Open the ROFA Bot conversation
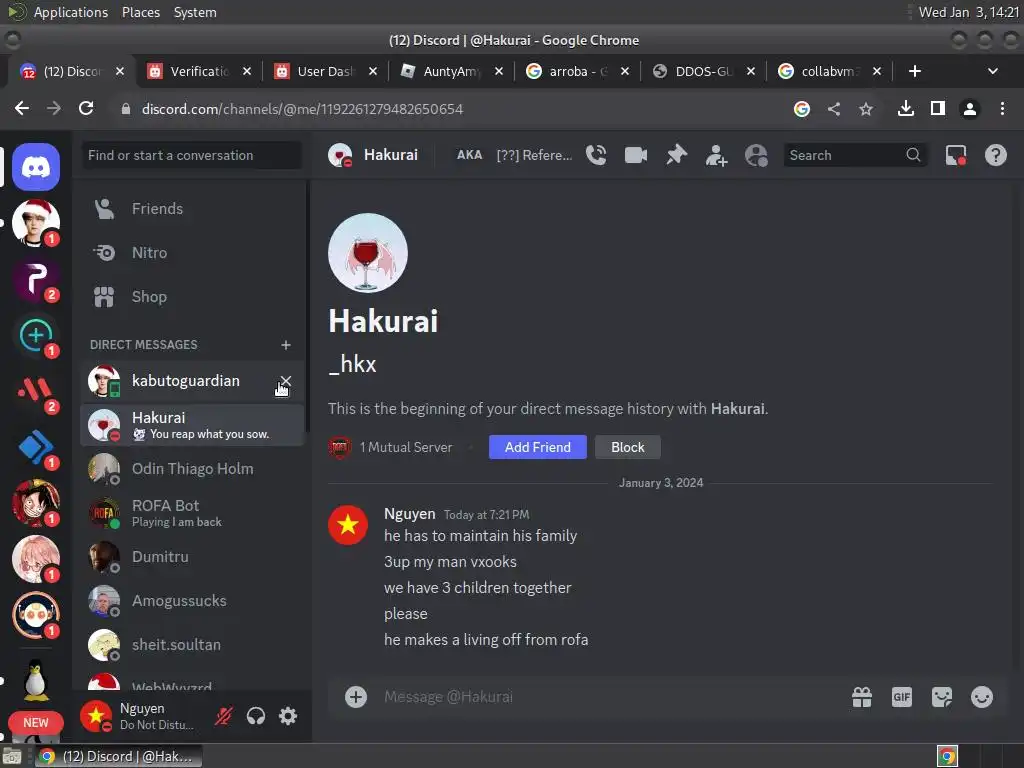The width and height of the screenshot is (1024, 768). tap(192, 513)
